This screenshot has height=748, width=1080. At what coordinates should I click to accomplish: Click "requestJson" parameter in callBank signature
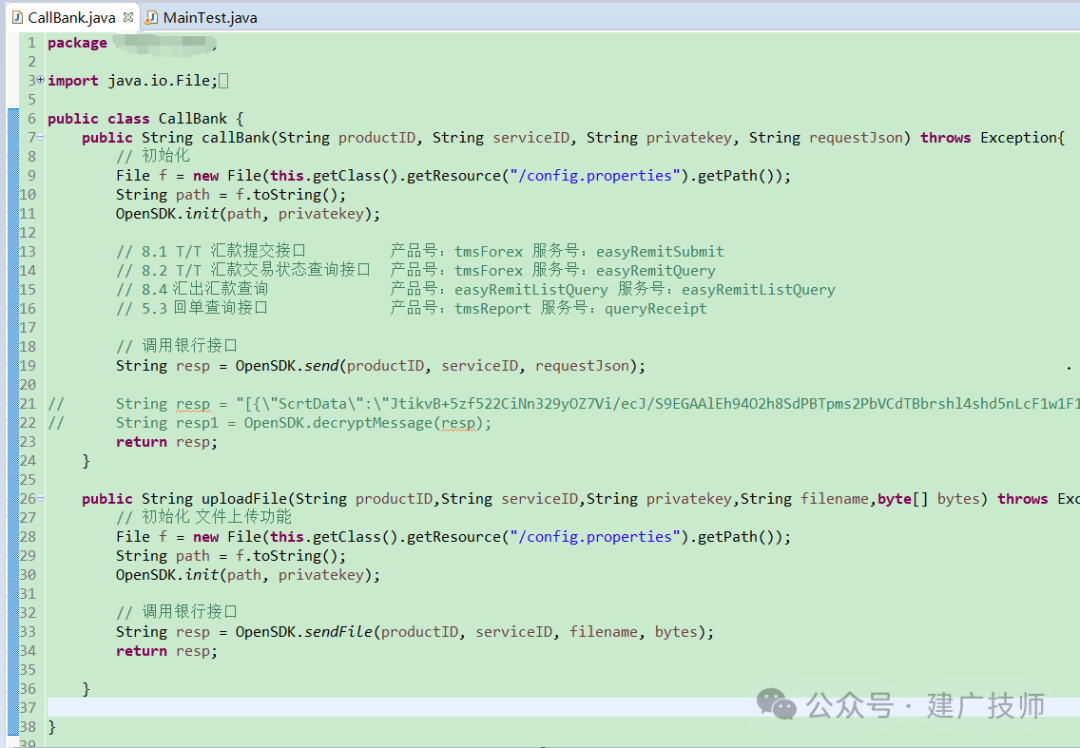[855, 138]
